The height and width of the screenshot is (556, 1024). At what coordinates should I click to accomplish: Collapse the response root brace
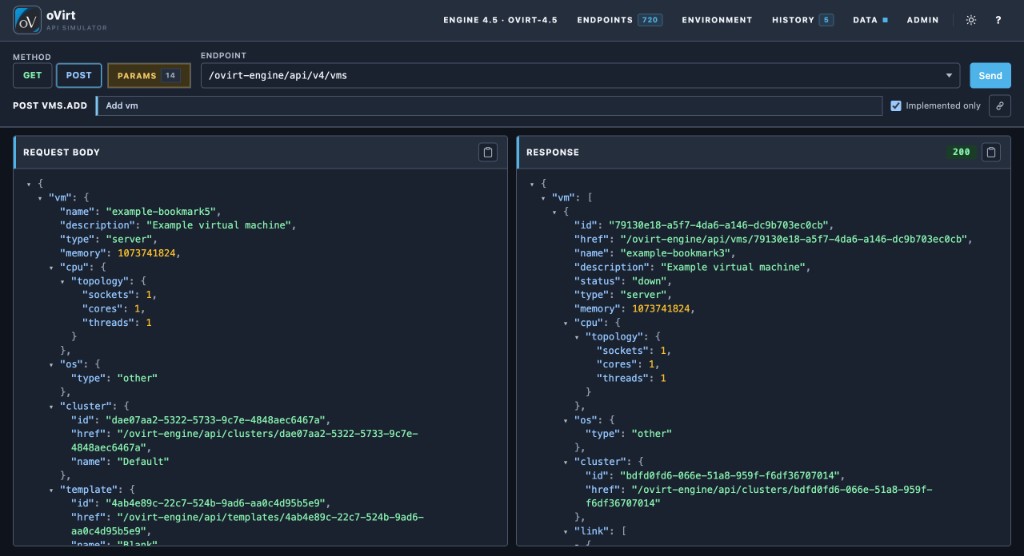(x=532, y=184)
